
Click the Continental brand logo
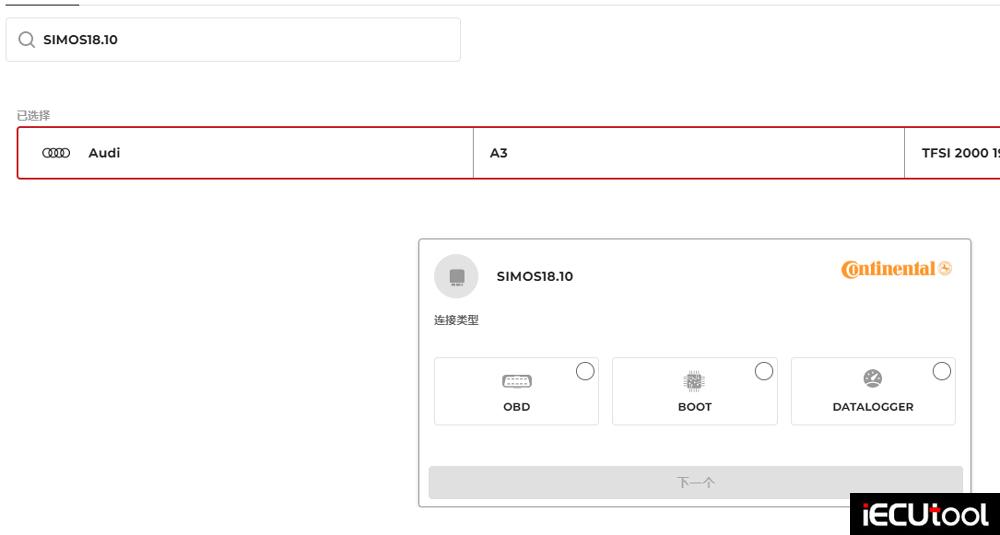click(896, 269)
